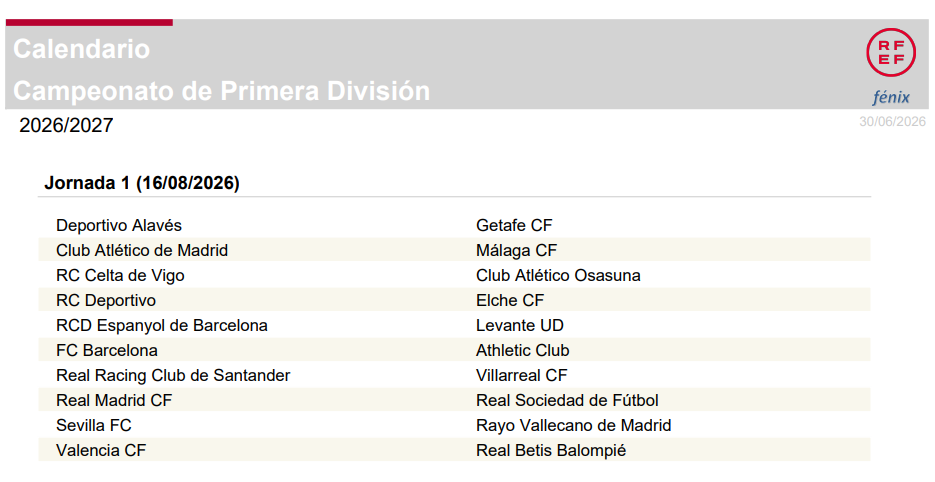The height and width of the screenshot is (482, 935).
Task: Click Real Sociedad de Fútbol entry
Action: 567,400
